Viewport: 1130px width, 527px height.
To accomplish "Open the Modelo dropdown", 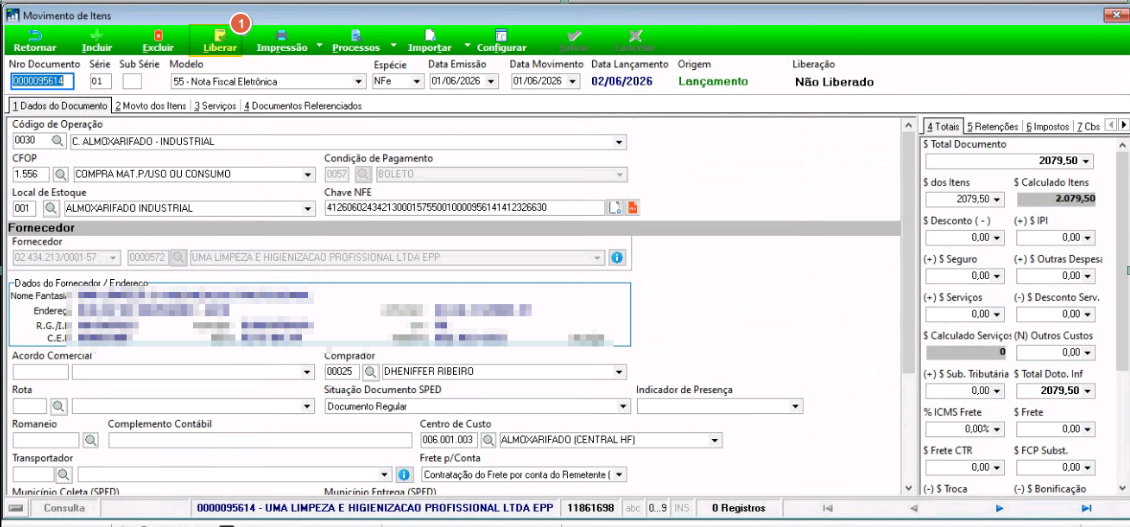I will pos(358,82).
